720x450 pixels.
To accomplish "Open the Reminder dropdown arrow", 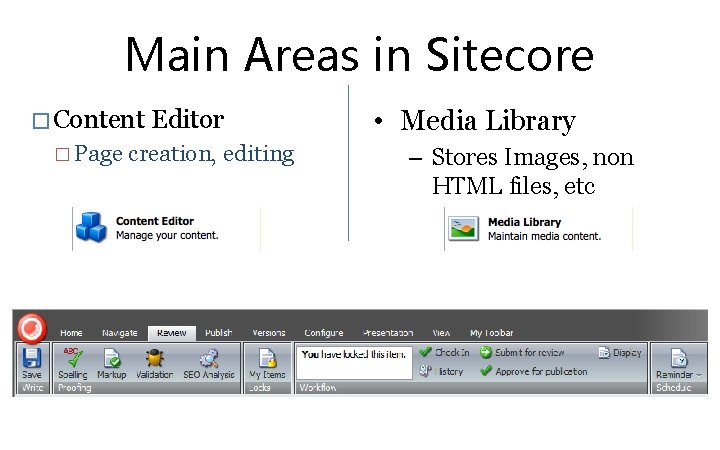I will coord(699,375).
